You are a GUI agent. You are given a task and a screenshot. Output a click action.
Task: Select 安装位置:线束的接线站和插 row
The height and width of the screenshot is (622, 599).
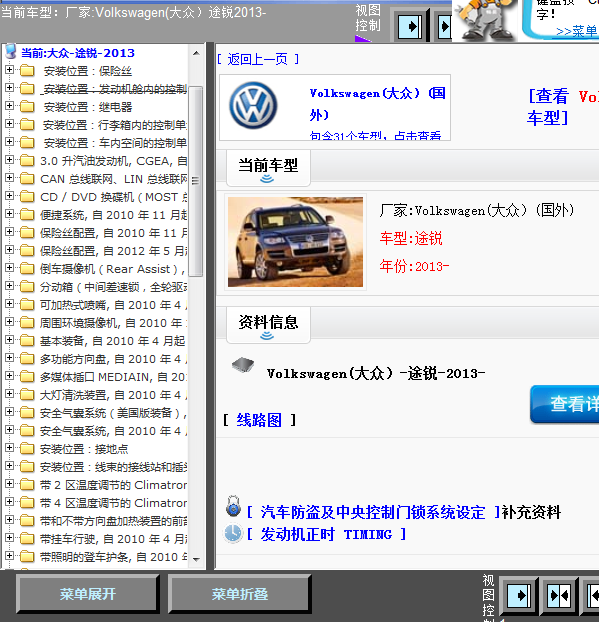click(113, 466)
